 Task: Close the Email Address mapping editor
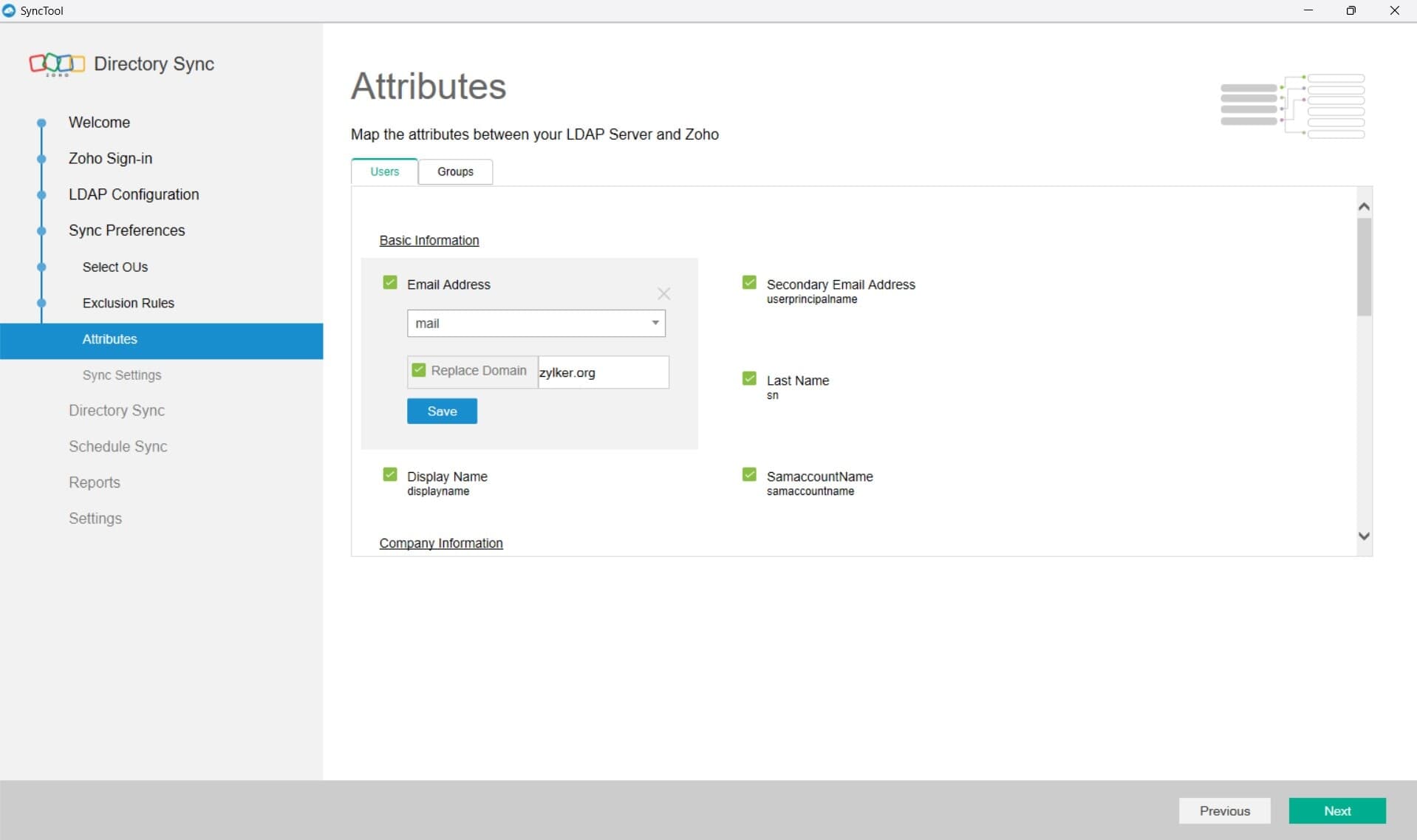point(663,294)
